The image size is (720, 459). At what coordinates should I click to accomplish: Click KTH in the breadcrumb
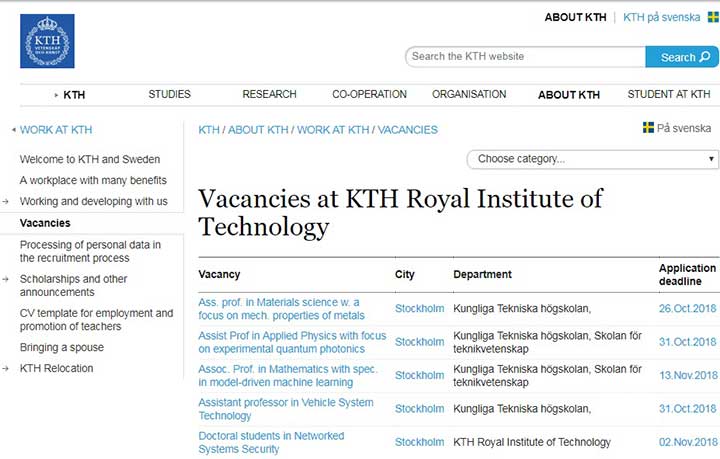[209, 130]
